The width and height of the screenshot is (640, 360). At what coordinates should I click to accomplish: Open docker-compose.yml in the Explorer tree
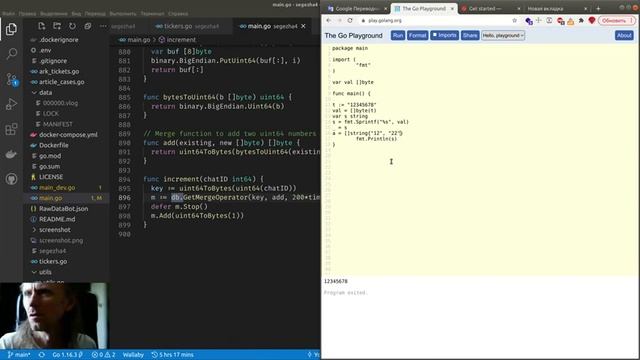pos(68,135)
